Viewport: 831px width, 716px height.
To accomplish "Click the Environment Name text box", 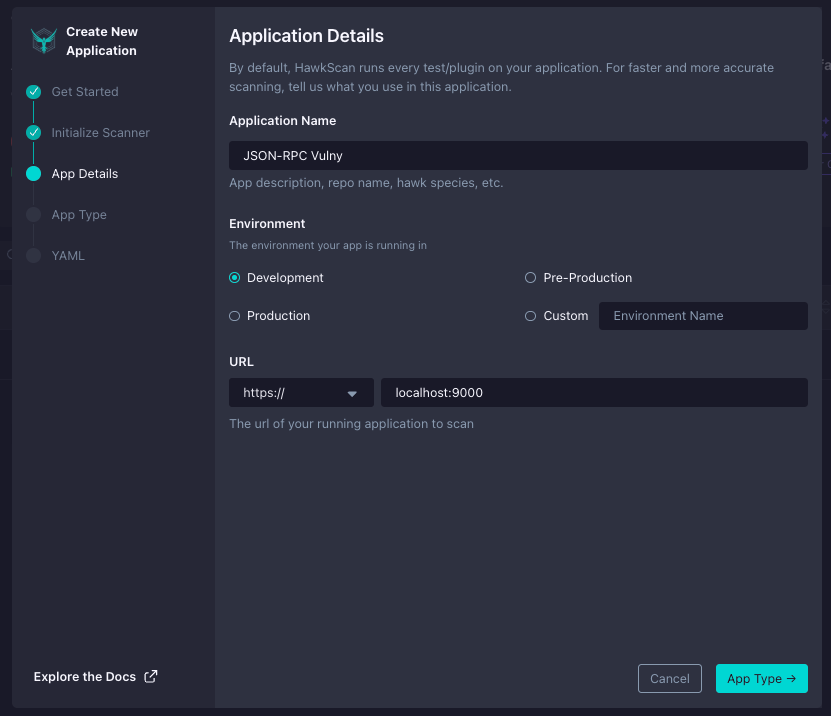I will tap(703, 315).
